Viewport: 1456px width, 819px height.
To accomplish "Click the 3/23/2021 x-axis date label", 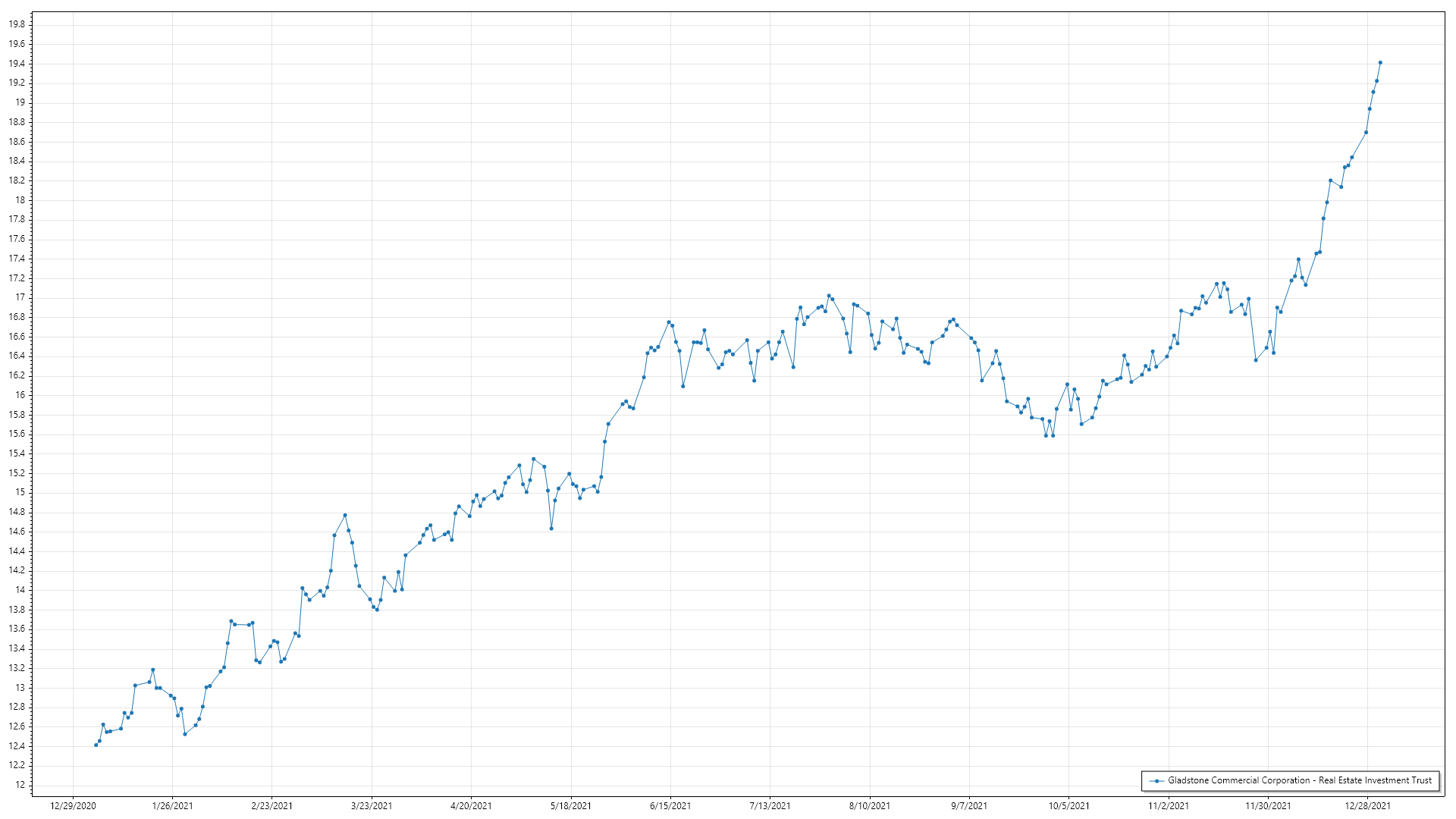I will 372,806.
